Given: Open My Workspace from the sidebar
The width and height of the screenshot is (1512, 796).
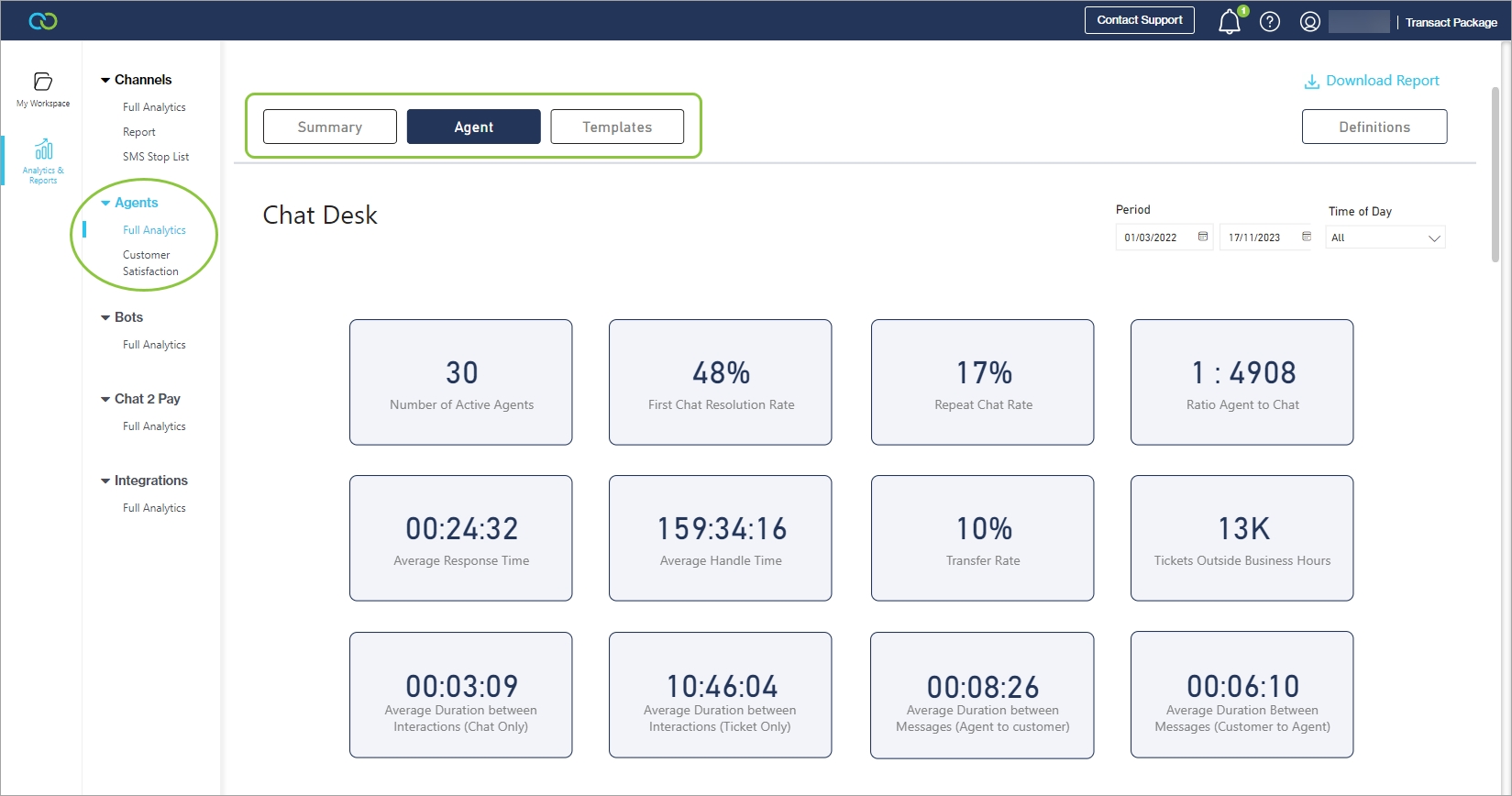Looking at the screenshot, I should click(43, 89).
